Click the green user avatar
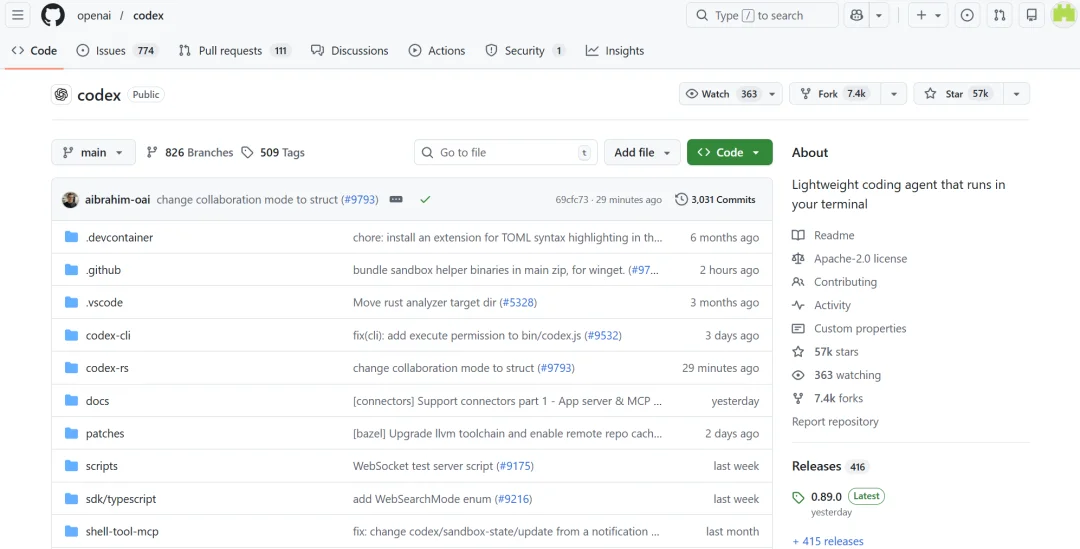This screenshot has height=549, width=1080. coord(1063,15)
